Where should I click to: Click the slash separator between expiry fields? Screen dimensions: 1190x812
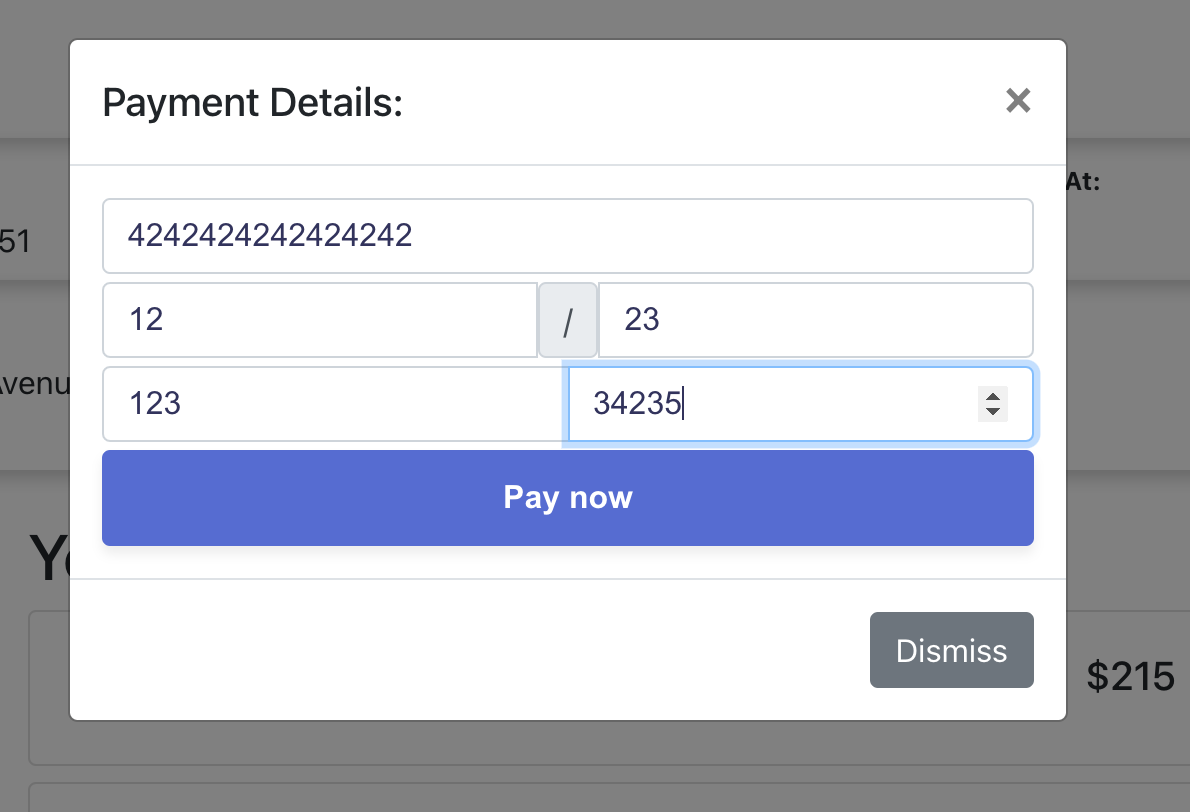point(568,320)
